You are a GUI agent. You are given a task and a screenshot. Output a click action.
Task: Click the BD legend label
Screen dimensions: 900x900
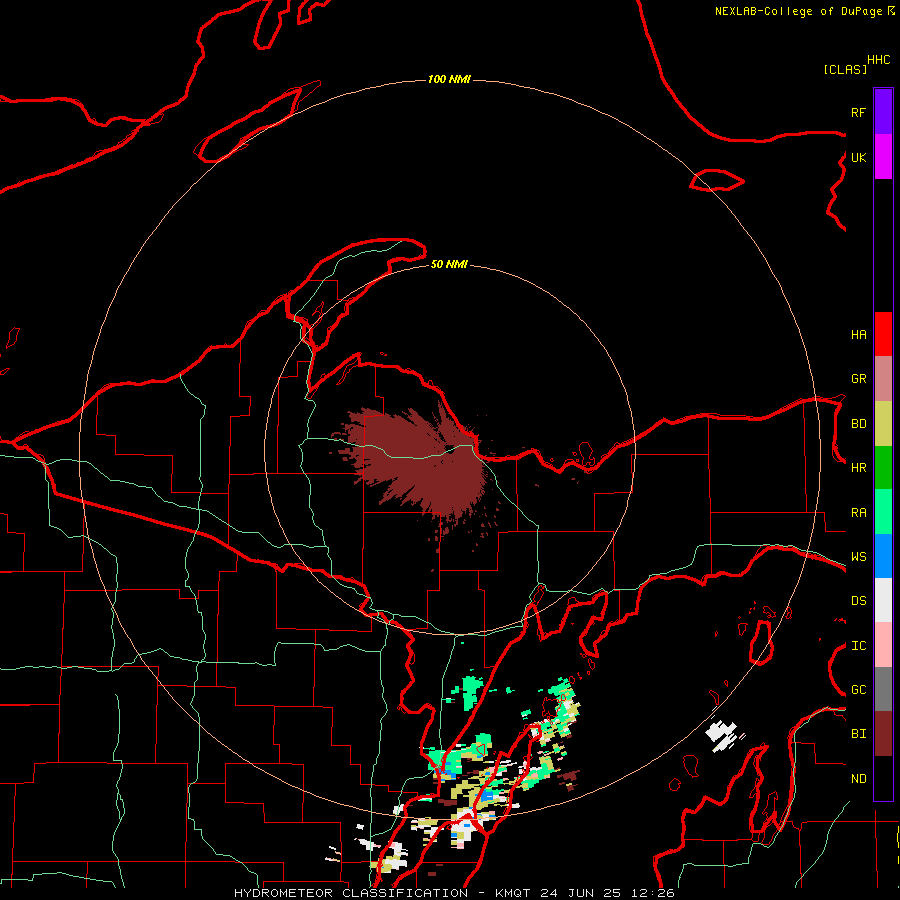858,424
